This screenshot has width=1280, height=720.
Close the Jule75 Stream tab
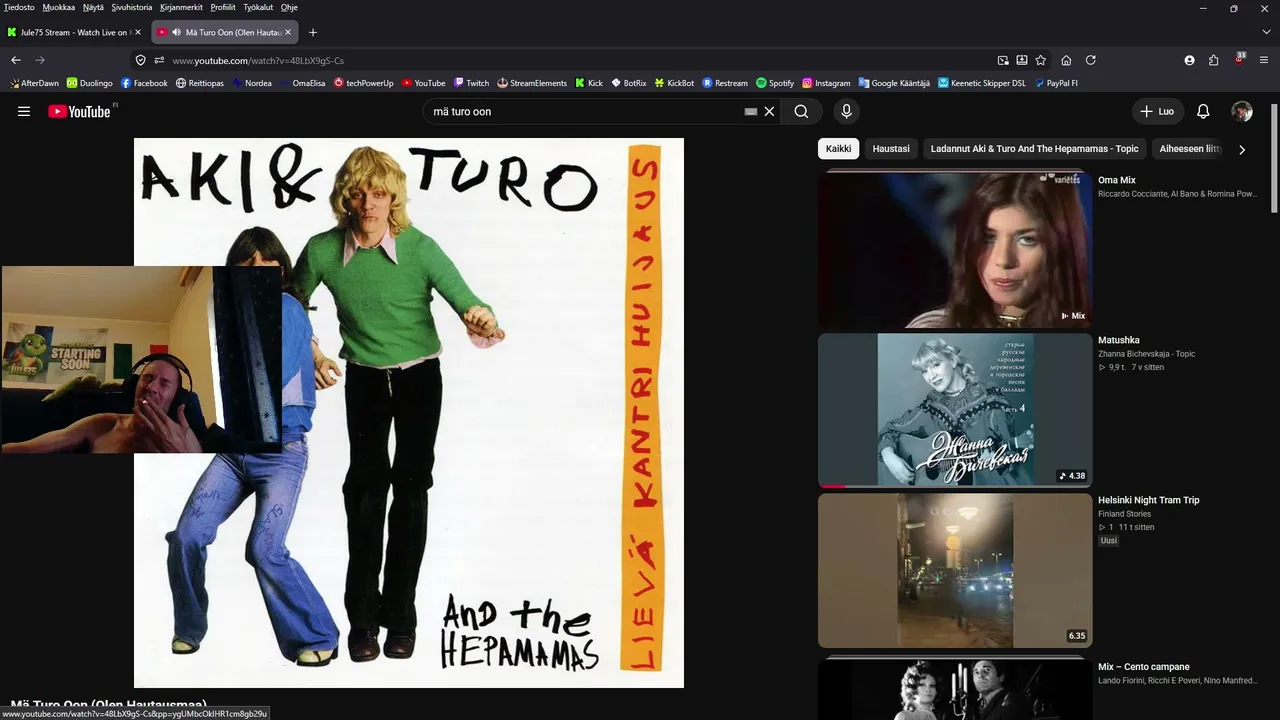[138, 32]
